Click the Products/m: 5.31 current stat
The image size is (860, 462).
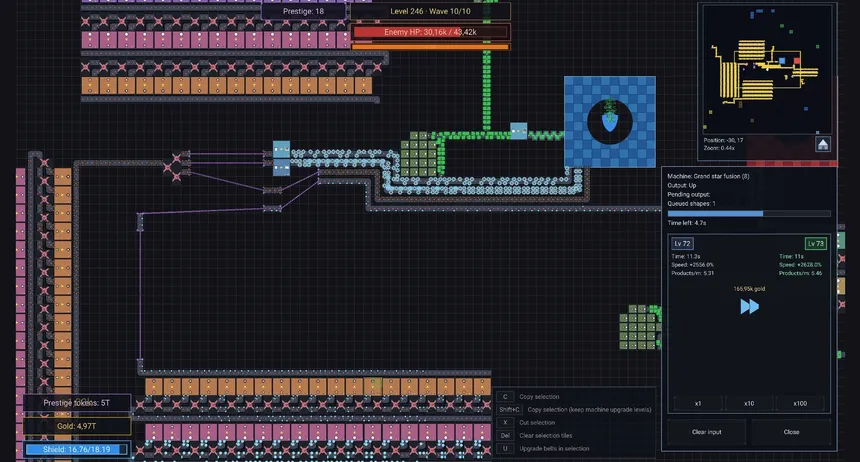pyautogui.click(x=692, y=273)
